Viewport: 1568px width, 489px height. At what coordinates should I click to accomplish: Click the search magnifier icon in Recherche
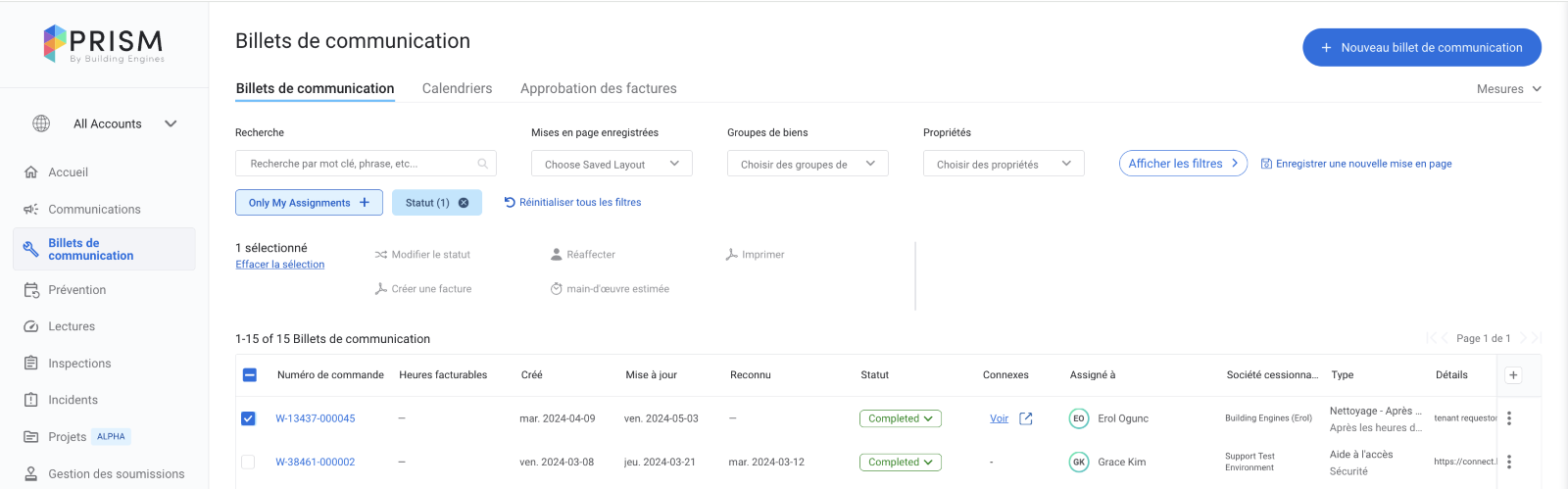(482, 164)
